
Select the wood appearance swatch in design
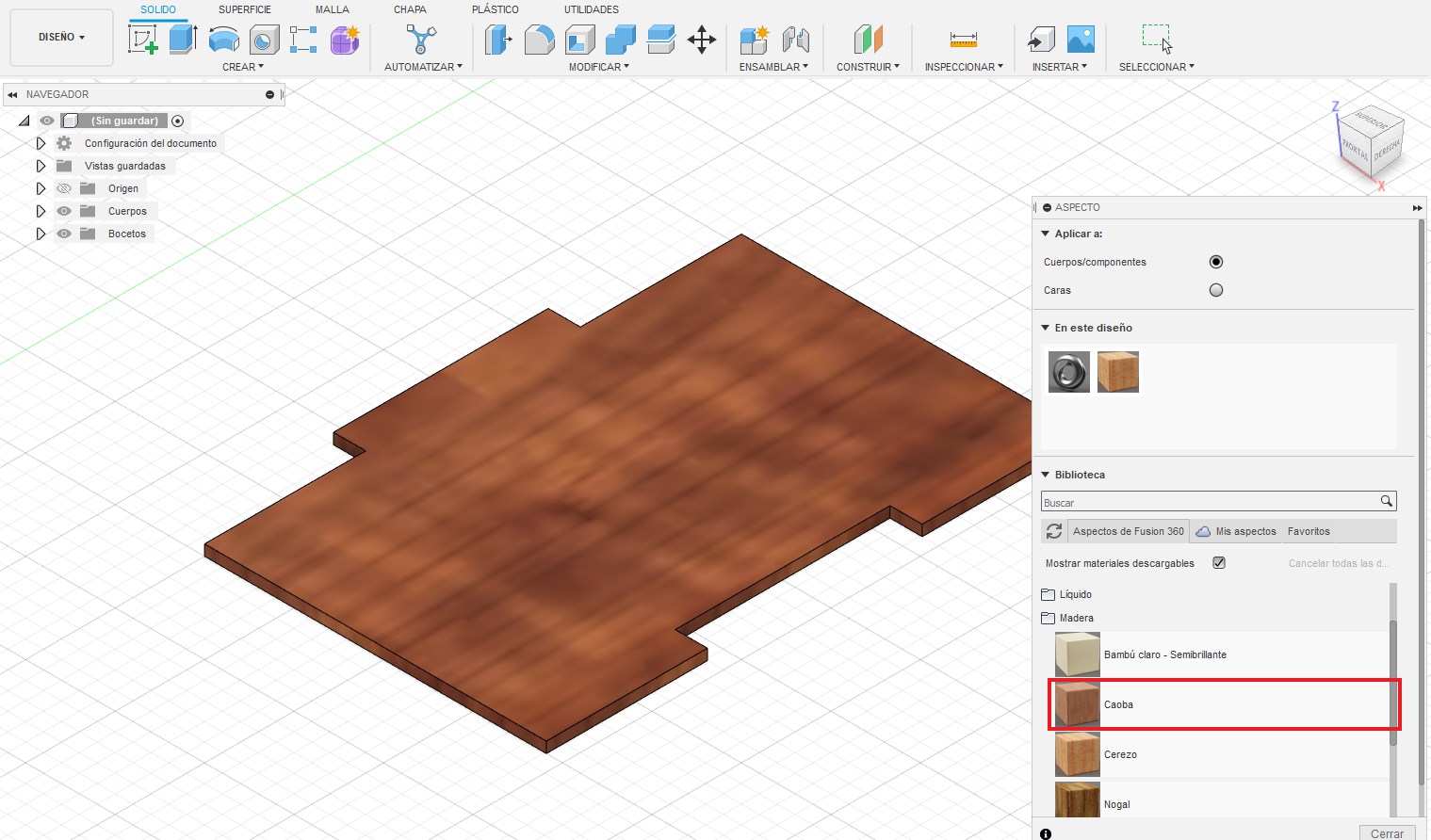tap(1118, 372)
